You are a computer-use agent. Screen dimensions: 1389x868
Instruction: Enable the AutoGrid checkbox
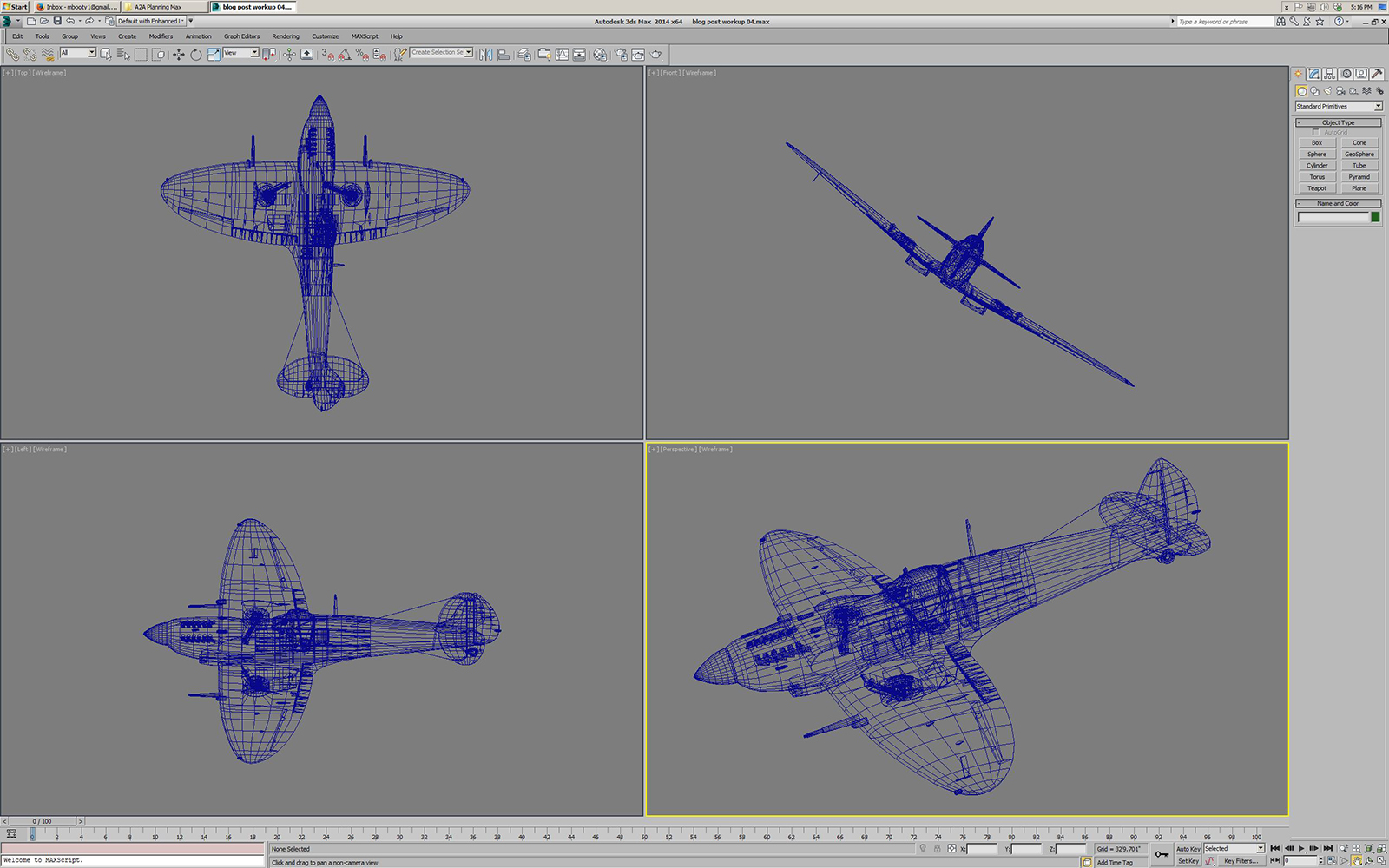coord(1315,132)
